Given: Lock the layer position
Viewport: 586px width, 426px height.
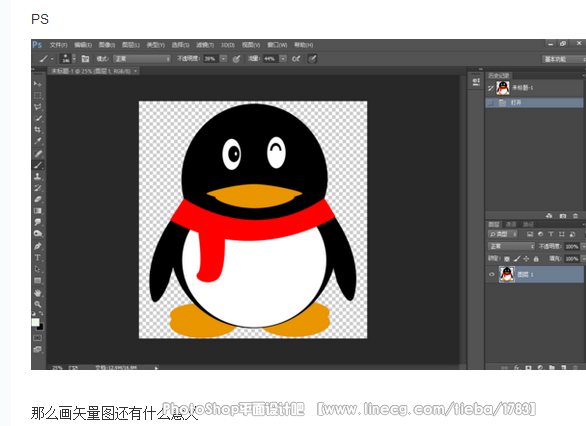Looking at the screenshot, I should pyautogui.click(x=527, y=259).
